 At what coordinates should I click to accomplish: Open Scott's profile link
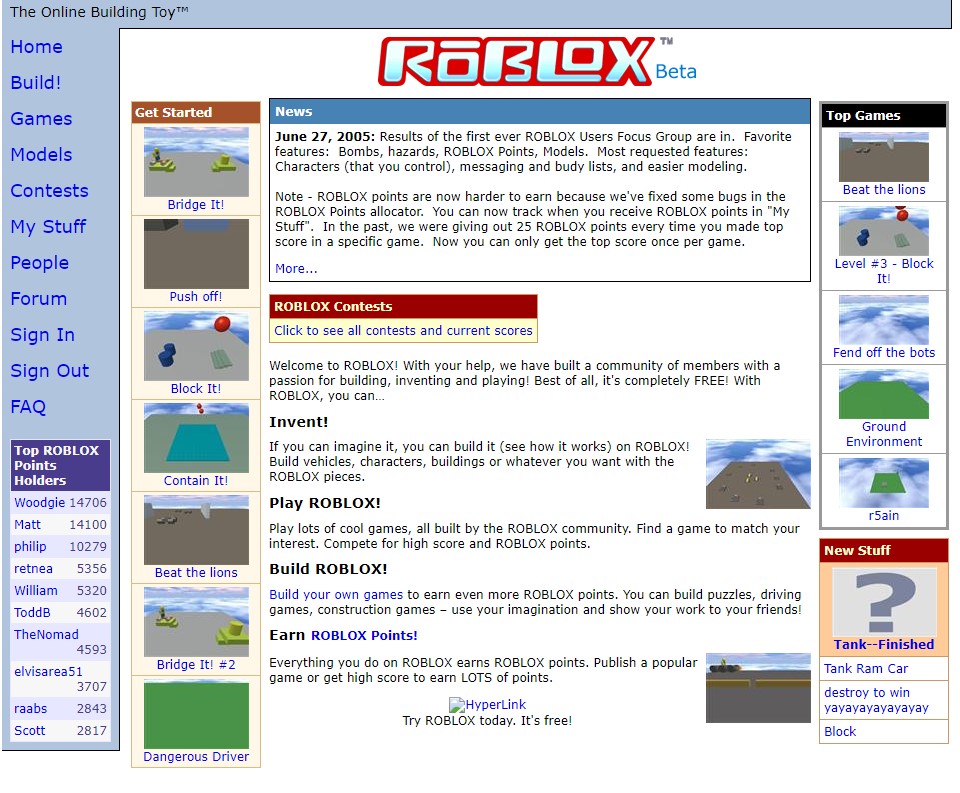click(29, 731)
